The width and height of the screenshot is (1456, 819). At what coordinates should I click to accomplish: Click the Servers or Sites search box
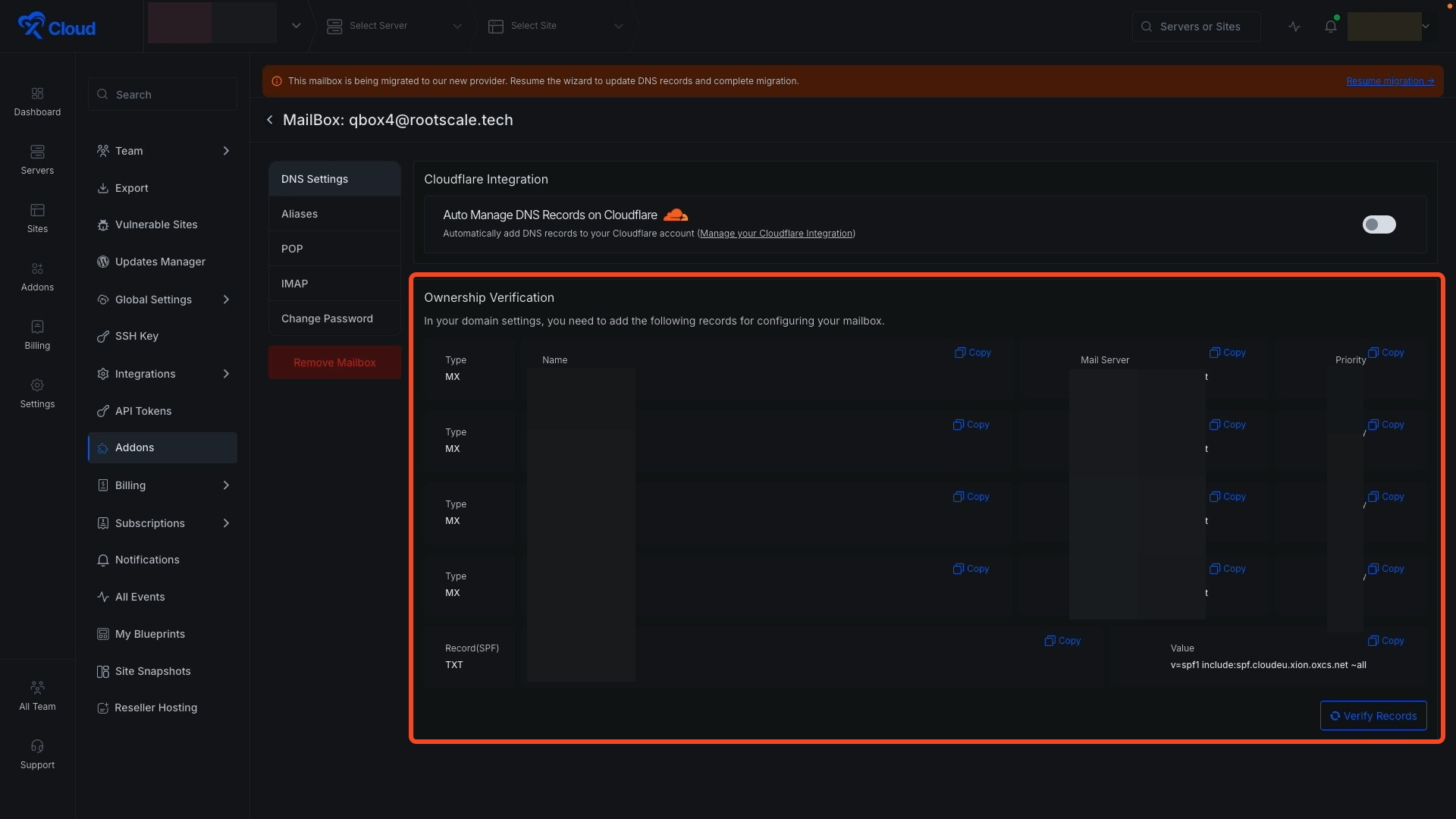click(1196, 27)
